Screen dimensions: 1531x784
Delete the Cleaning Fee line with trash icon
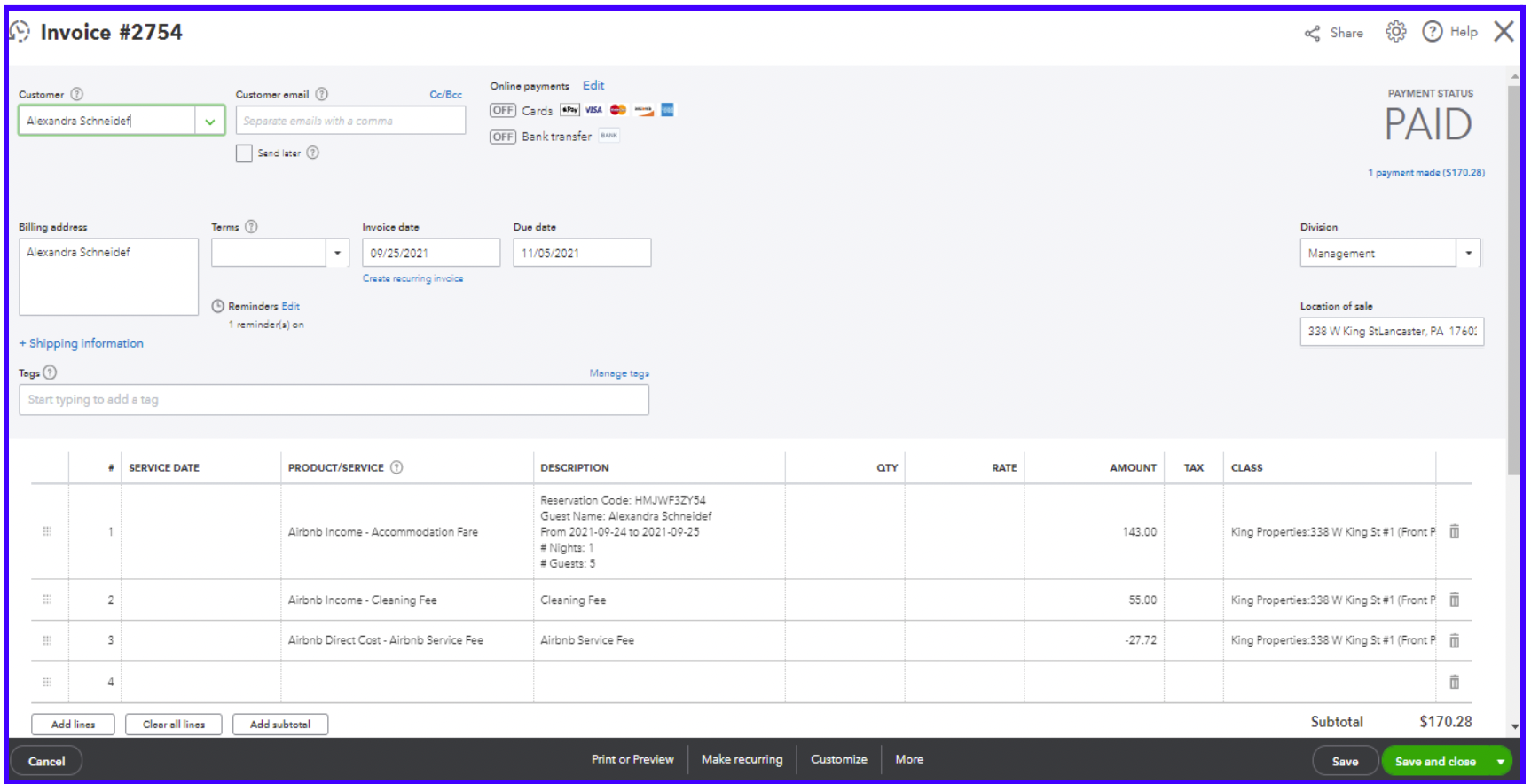[1455, 600]
